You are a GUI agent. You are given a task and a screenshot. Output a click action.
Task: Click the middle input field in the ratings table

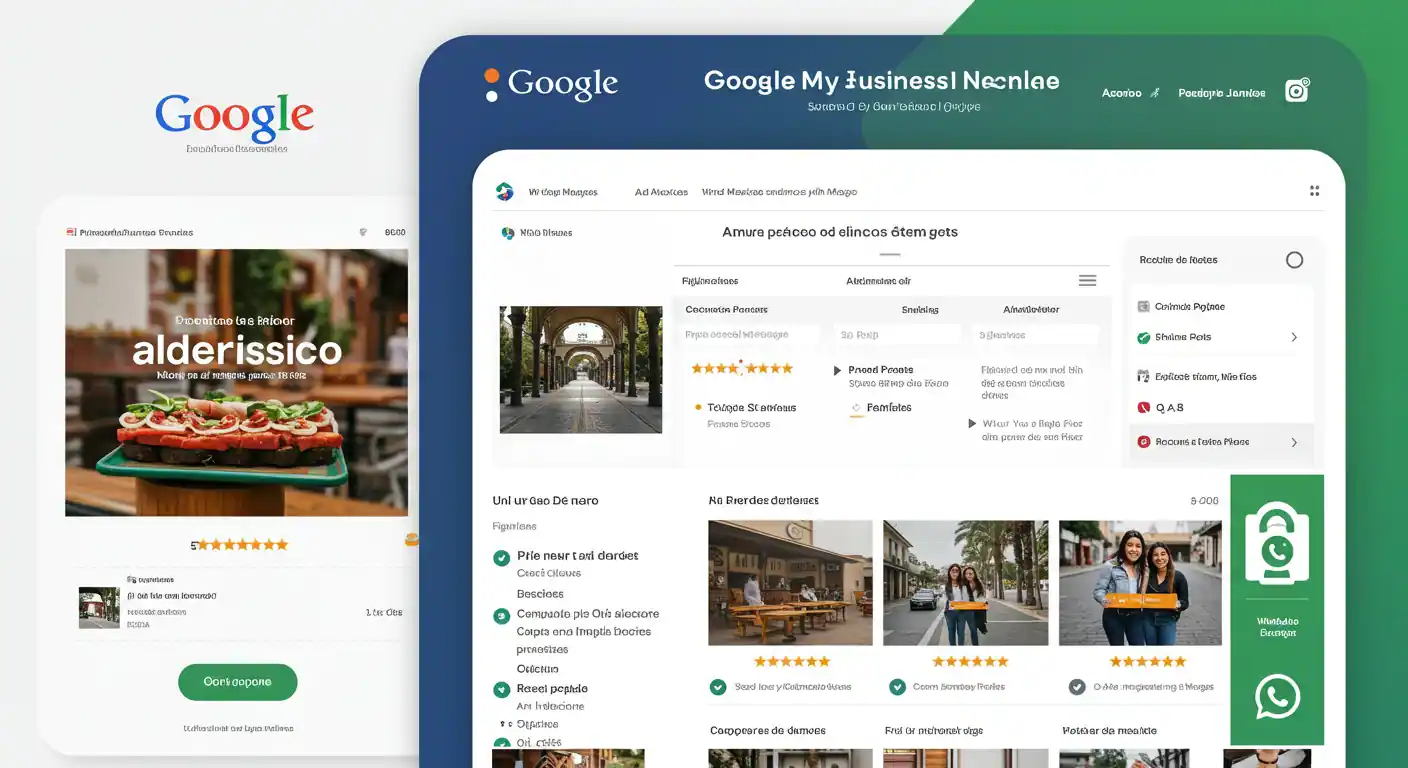tap(897, 335)
